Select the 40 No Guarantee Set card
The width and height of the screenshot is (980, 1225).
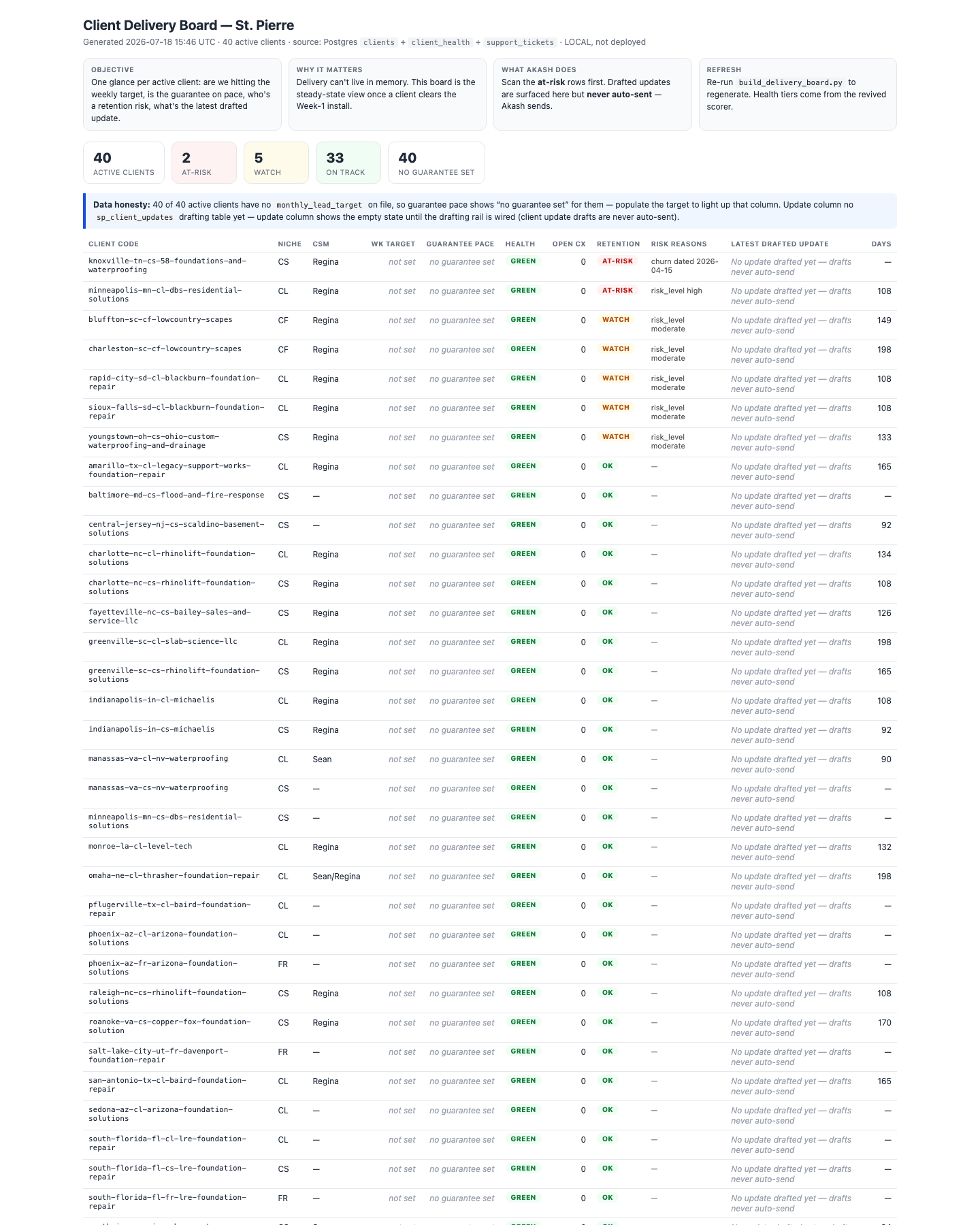436,163
